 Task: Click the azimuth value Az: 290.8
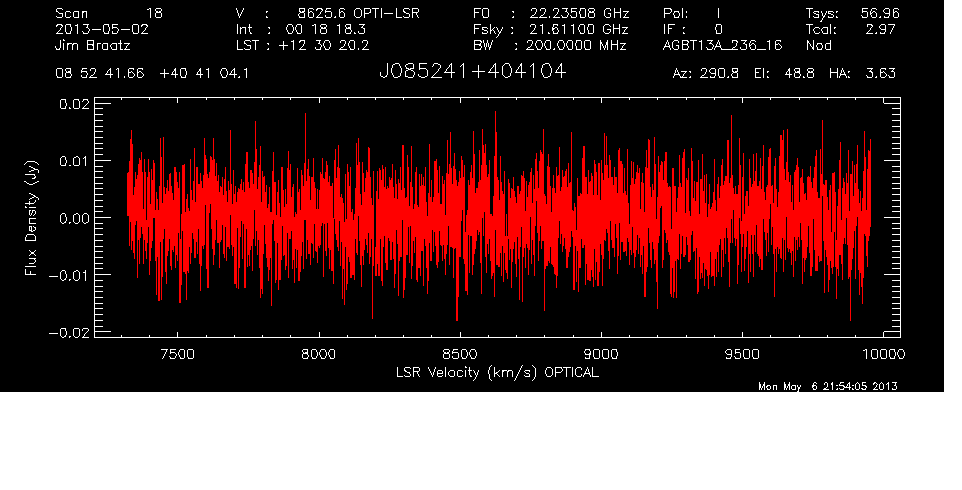click(x=706, y=74)
